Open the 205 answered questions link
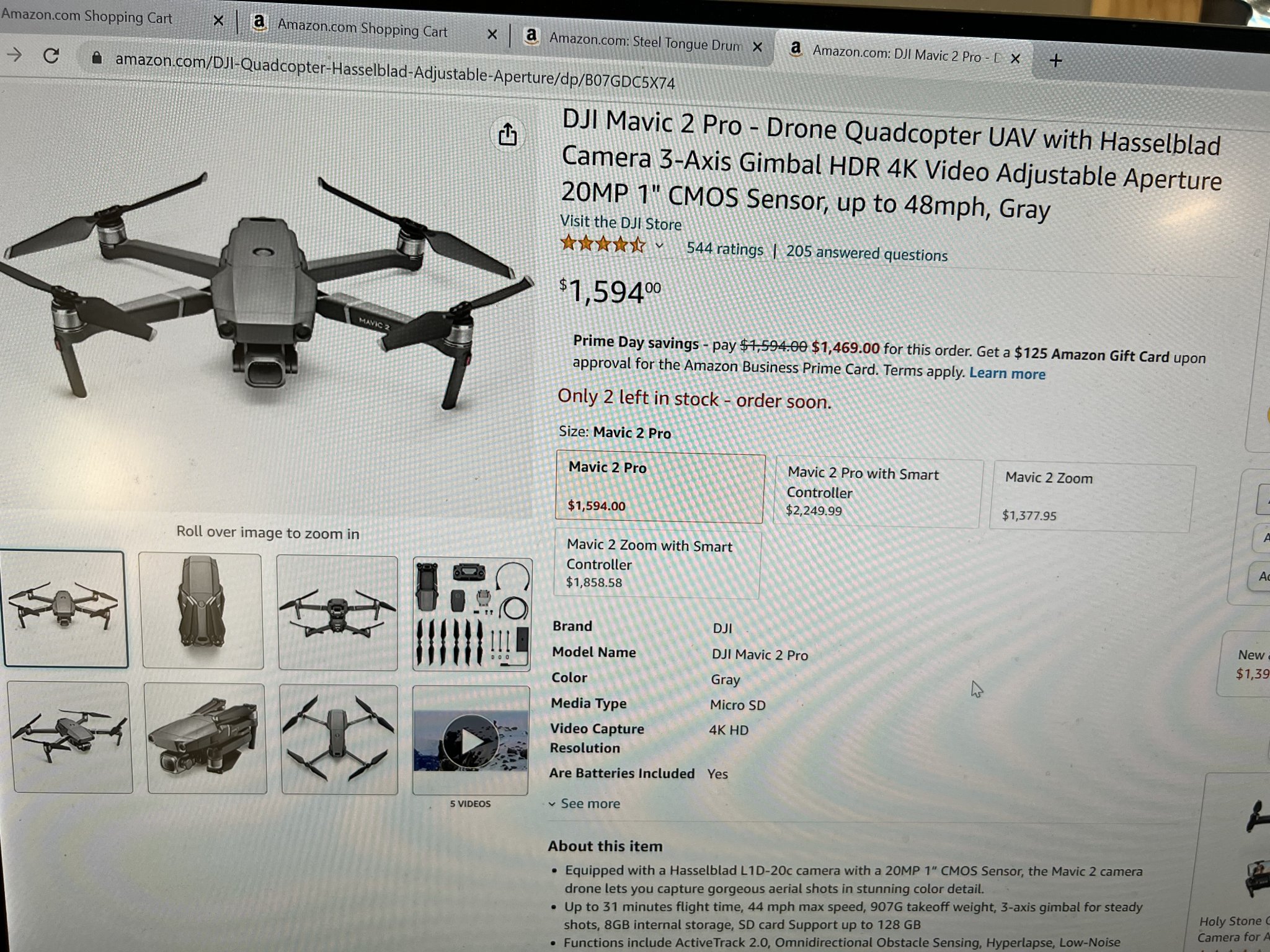 pos(866,253)
